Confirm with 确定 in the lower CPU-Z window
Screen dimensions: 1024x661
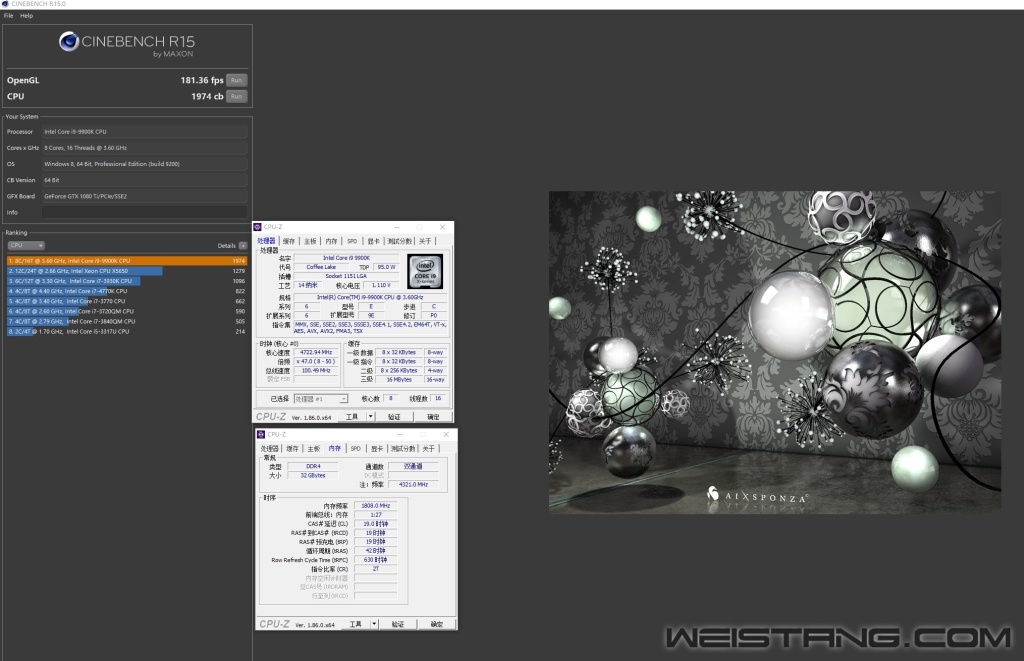[437, 624]
